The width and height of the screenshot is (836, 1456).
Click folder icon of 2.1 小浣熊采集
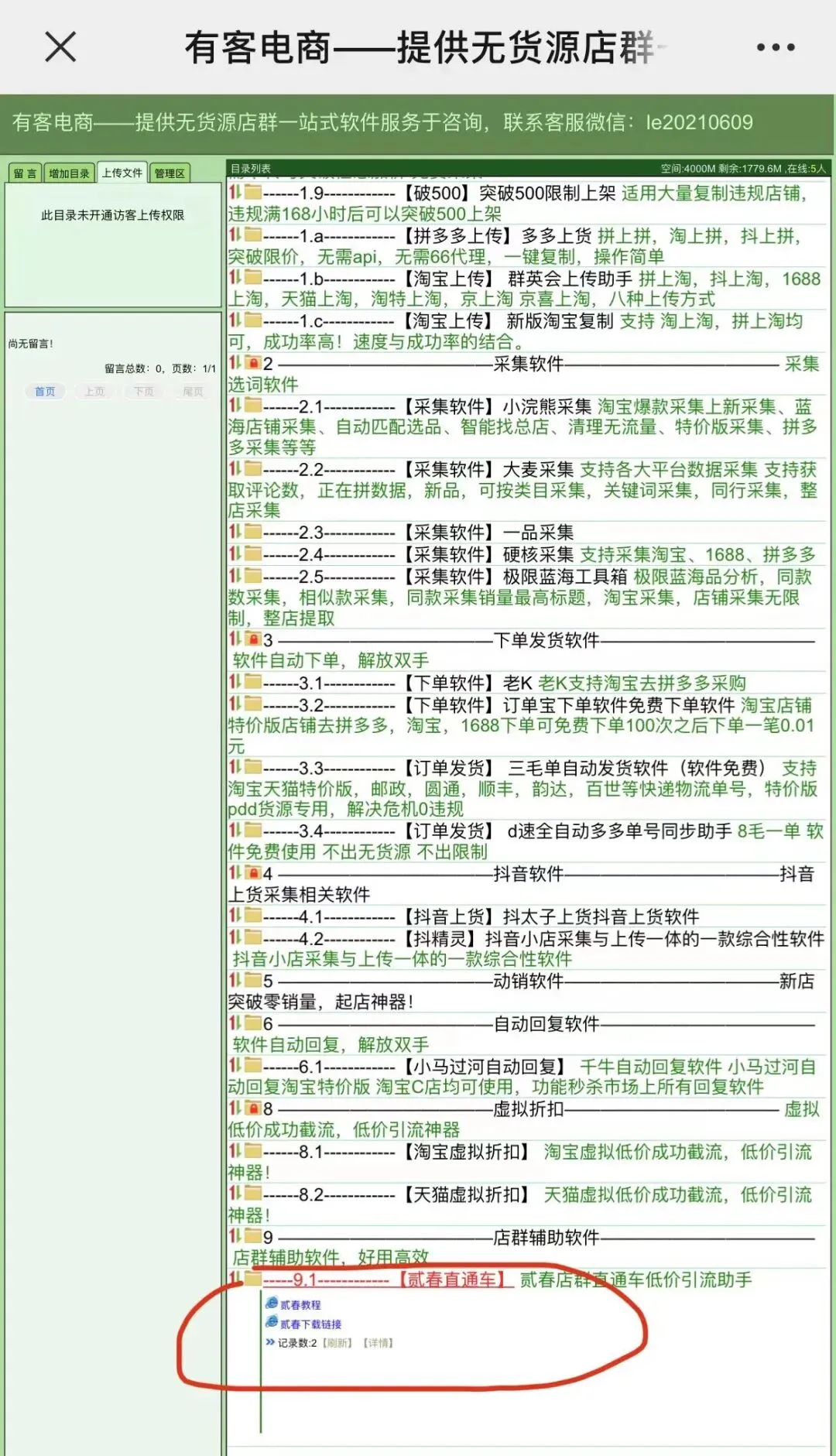point(253,405)
